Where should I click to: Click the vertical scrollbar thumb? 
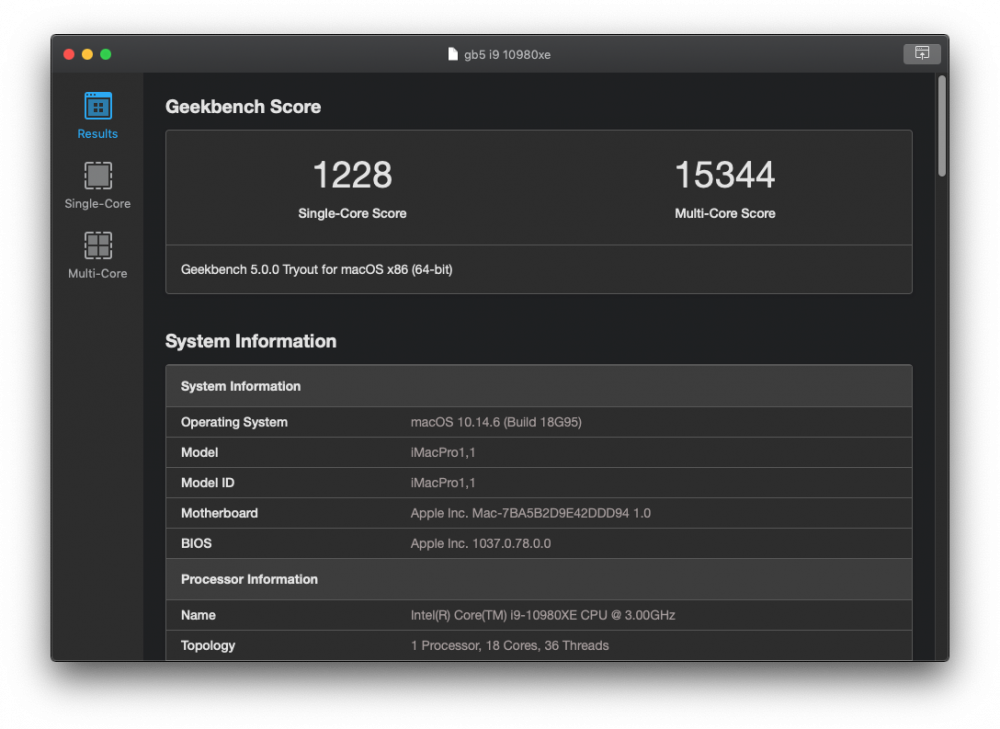941,126
